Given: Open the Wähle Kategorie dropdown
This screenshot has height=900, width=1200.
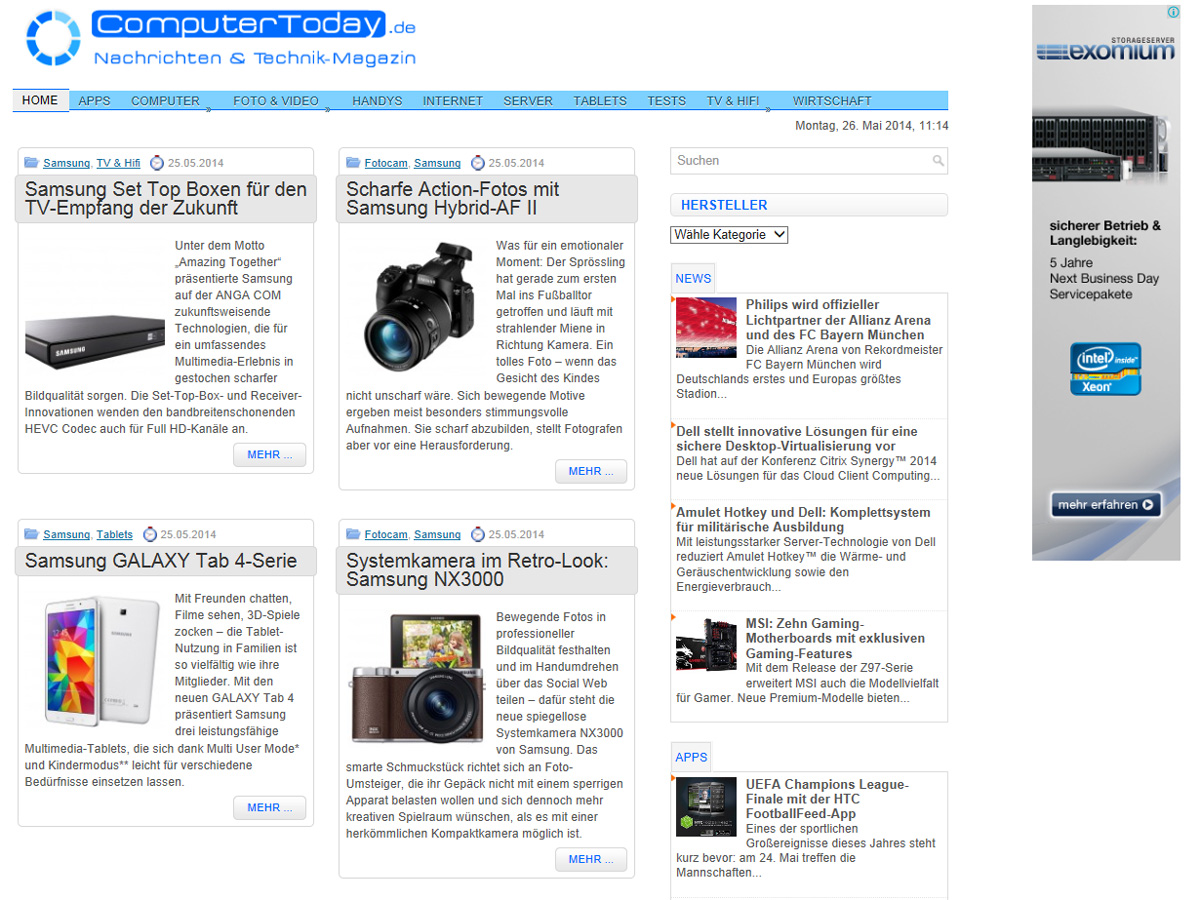Looking at the screenshot, I should click(729, 235).
